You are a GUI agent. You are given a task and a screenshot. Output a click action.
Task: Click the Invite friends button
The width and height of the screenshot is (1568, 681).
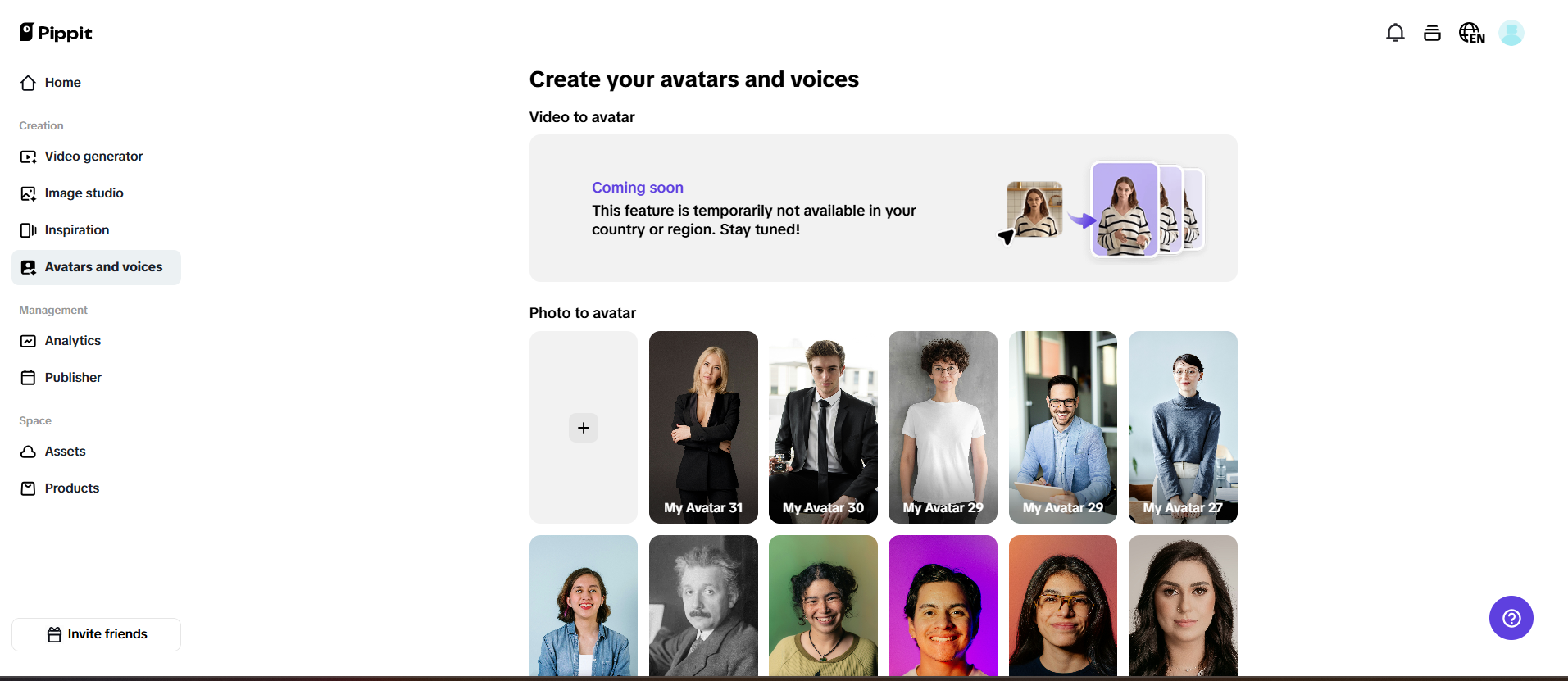[x=96, y=634]
